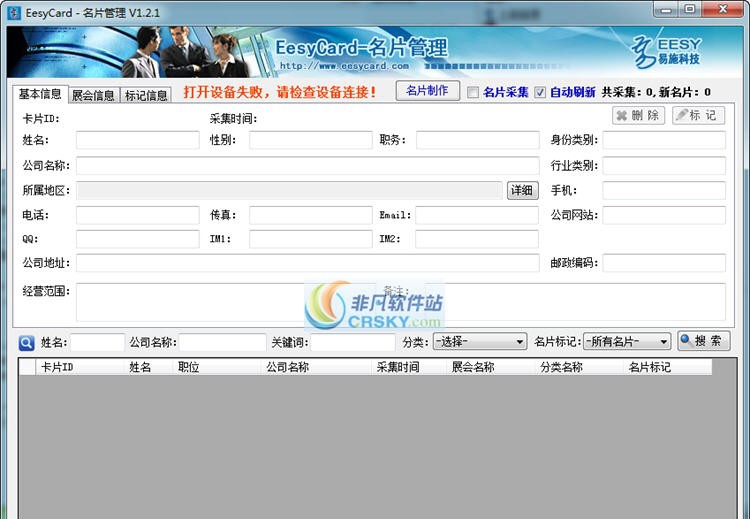Click the 详细 button next to 所属地区

click(x=522, y=190)
